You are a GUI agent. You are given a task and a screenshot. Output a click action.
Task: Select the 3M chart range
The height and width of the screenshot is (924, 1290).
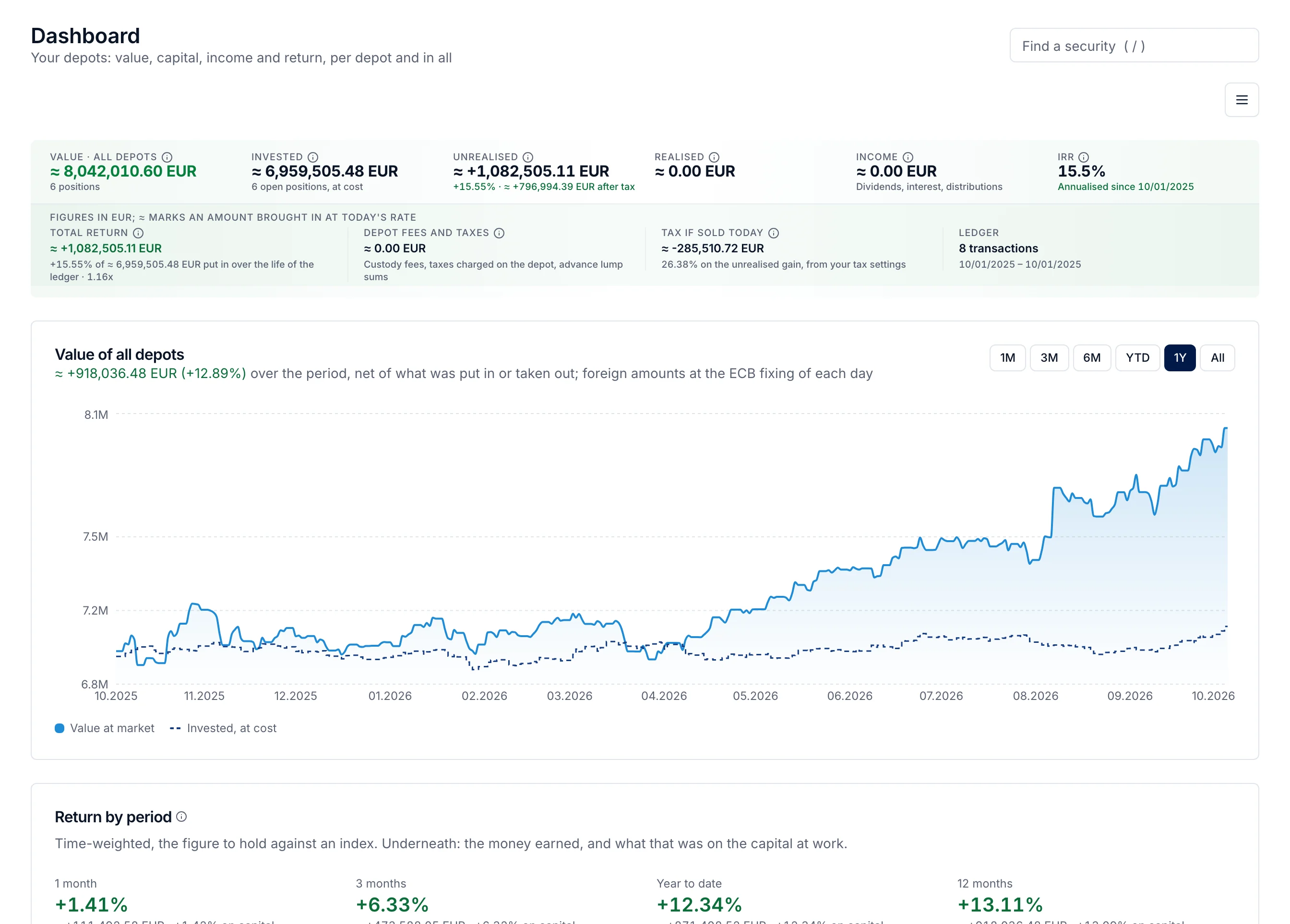click(x=1049, y=358)
